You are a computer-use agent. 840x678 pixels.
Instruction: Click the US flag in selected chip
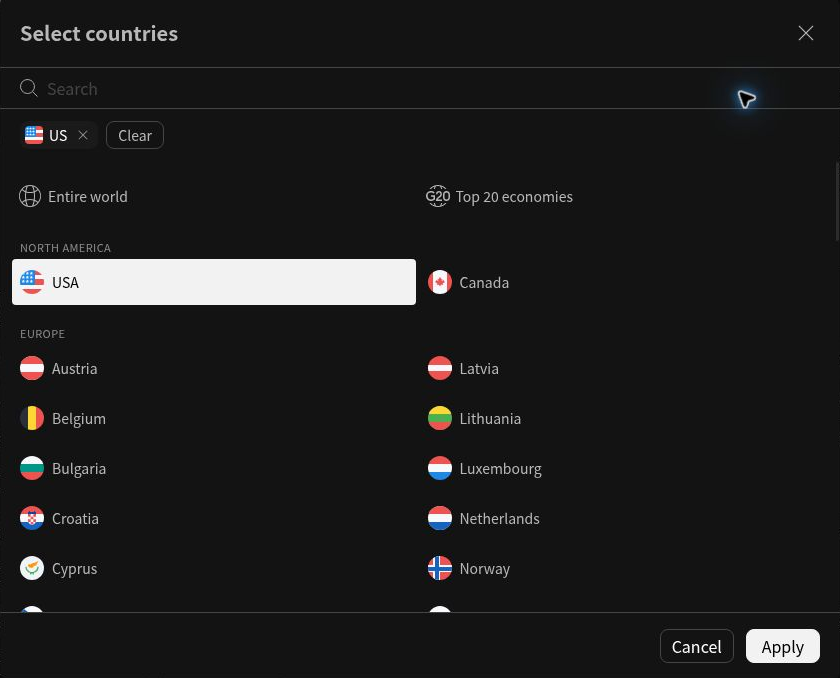[34, 135]
